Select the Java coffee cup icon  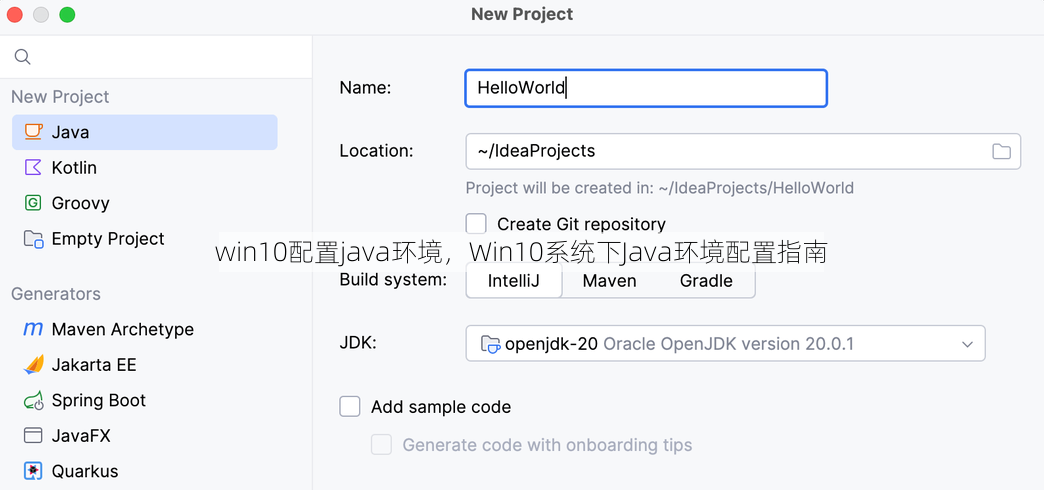tap(33, 132)
